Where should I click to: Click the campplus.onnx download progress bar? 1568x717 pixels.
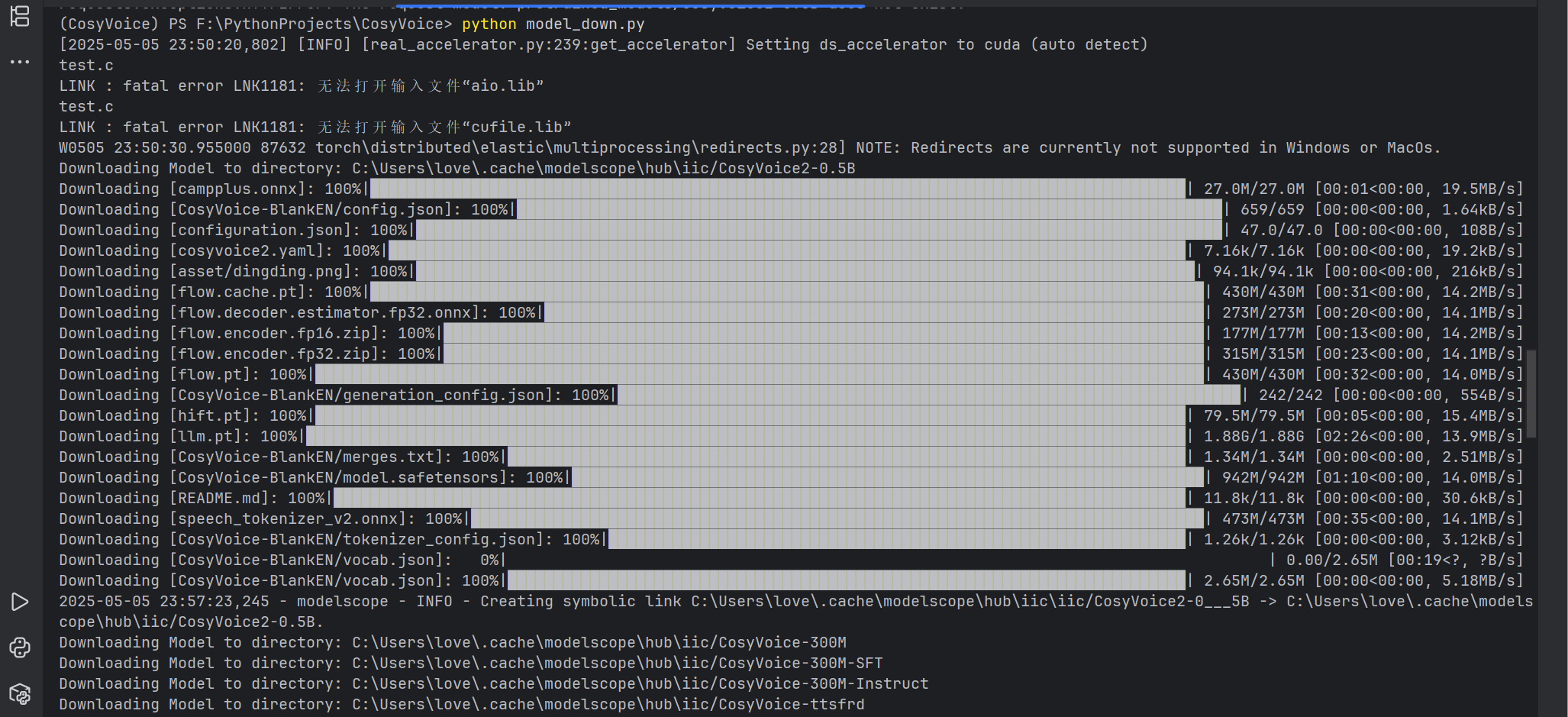[x=777, y=189]
